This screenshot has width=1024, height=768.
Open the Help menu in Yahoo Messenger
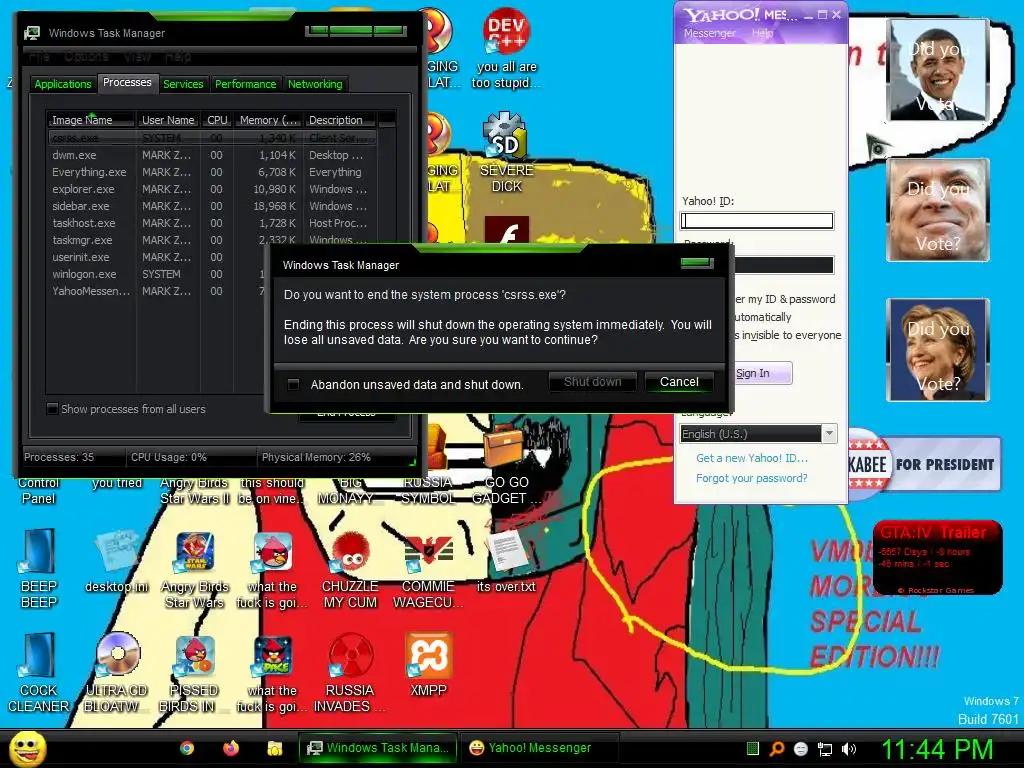tap(762, 33)
